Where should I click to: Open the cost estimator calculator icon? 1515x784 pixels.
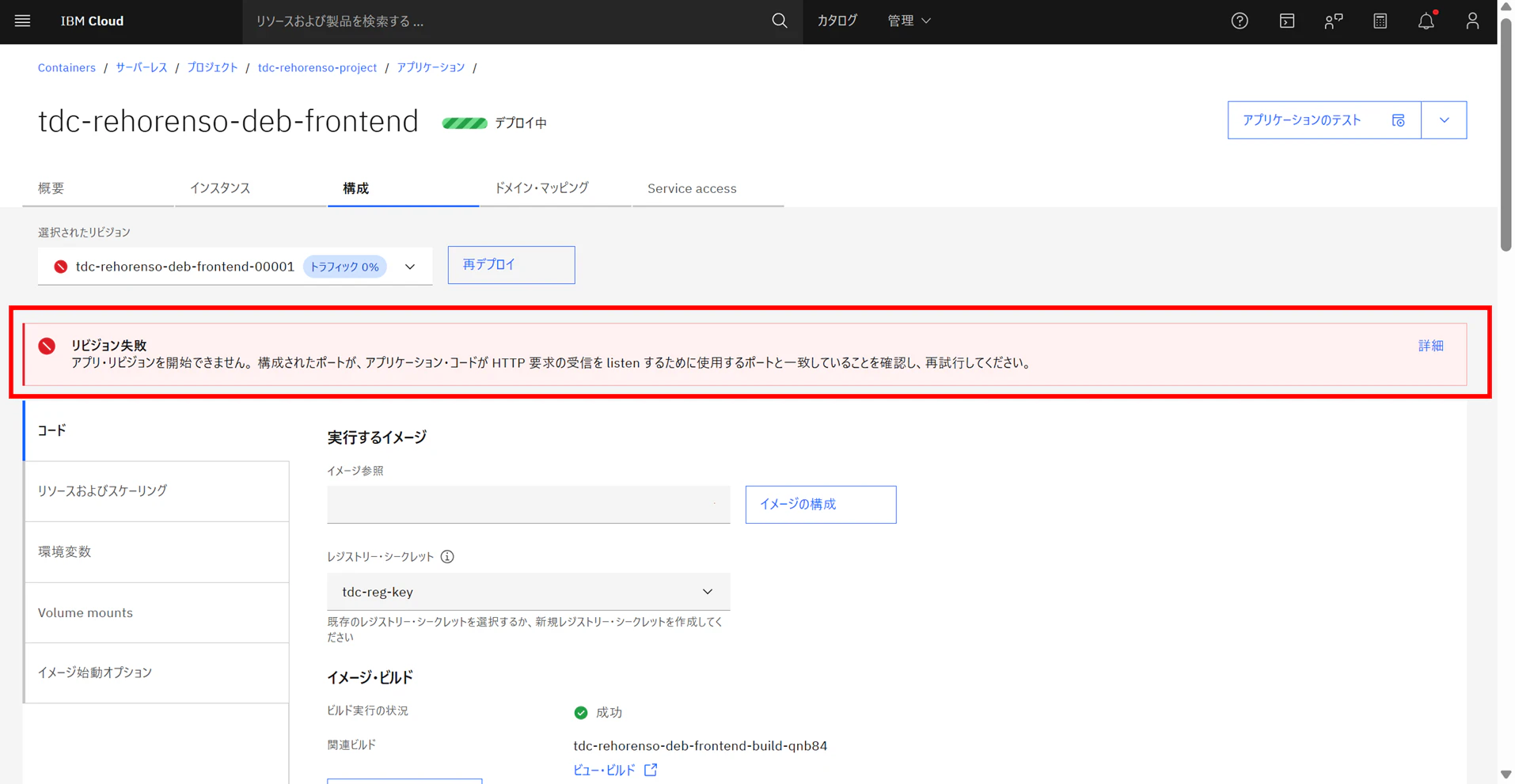[x=1380, y=21]
